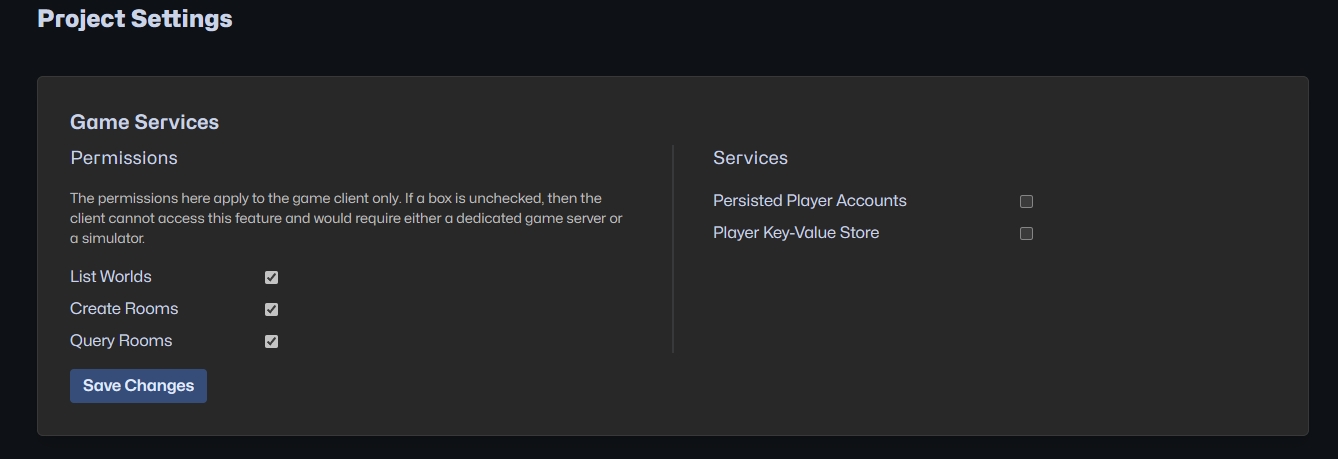Click the Create Rooms label text
This screenshot has height=459, width=1338.
point(124,309)
